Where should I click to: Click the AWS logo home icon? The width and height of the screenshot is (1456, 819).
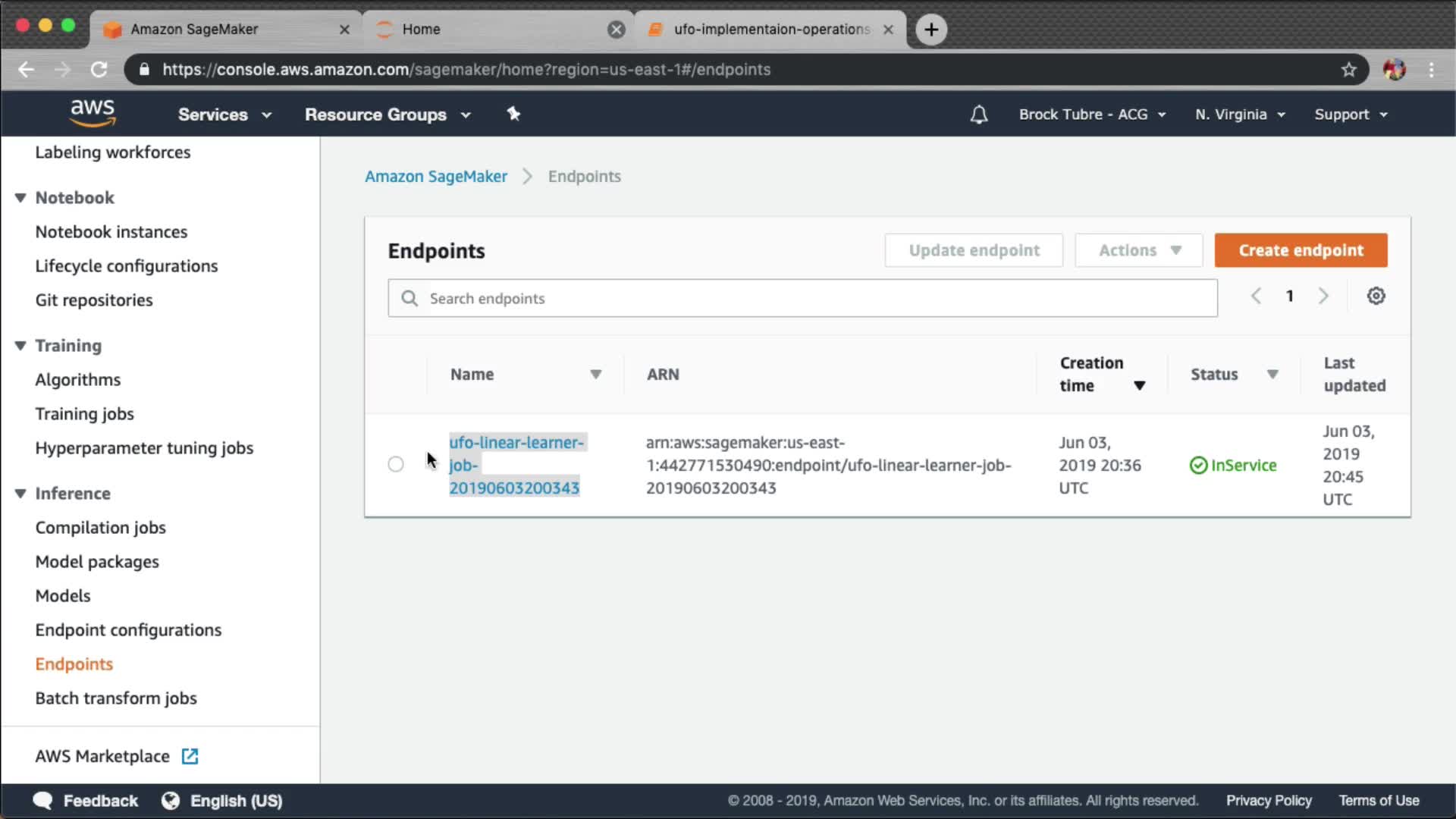click(93, 113)
